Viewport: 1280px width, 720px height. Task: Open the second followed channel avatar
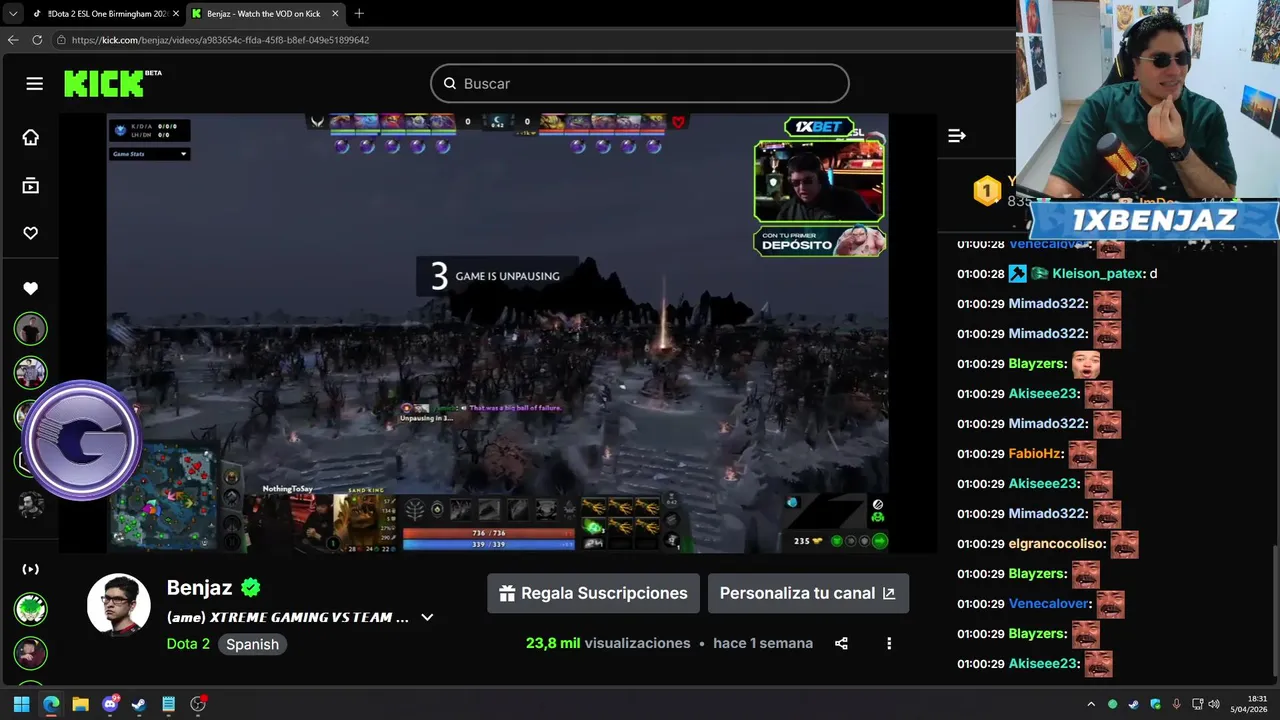point(31,372)
